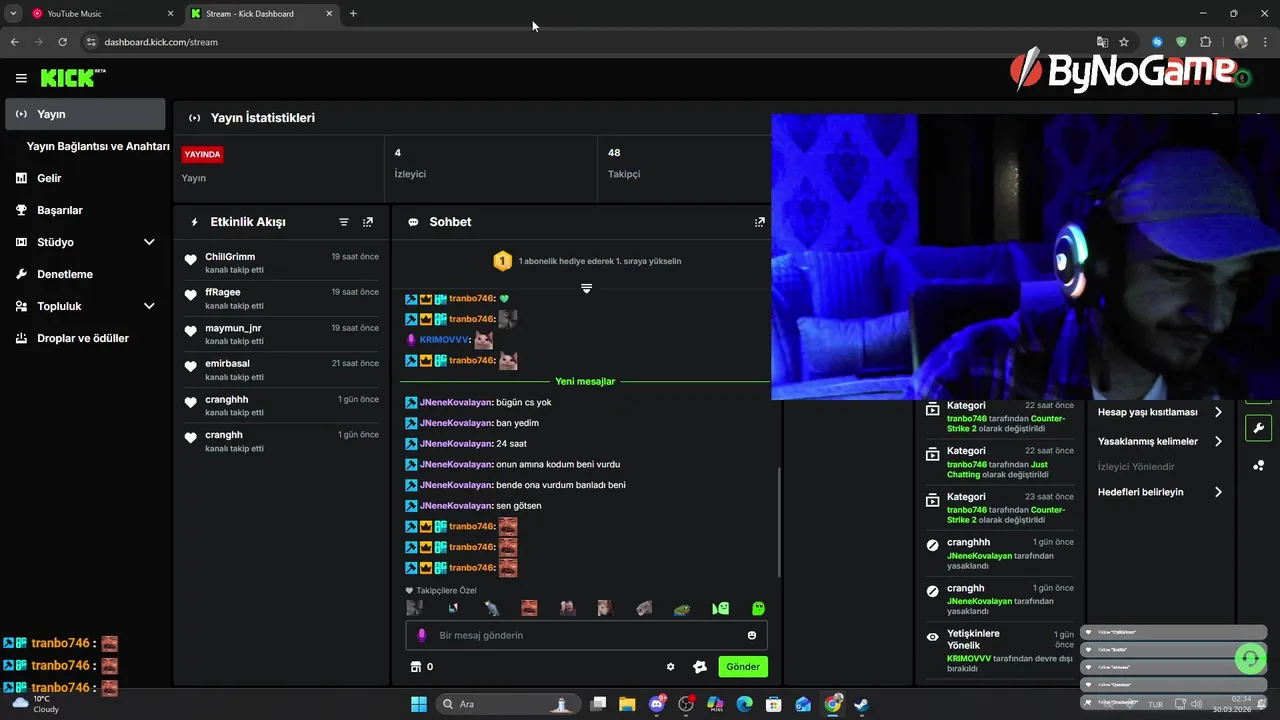
Task: Open the hamburger menu beside Kick logo
Action: tap(21, 78)
